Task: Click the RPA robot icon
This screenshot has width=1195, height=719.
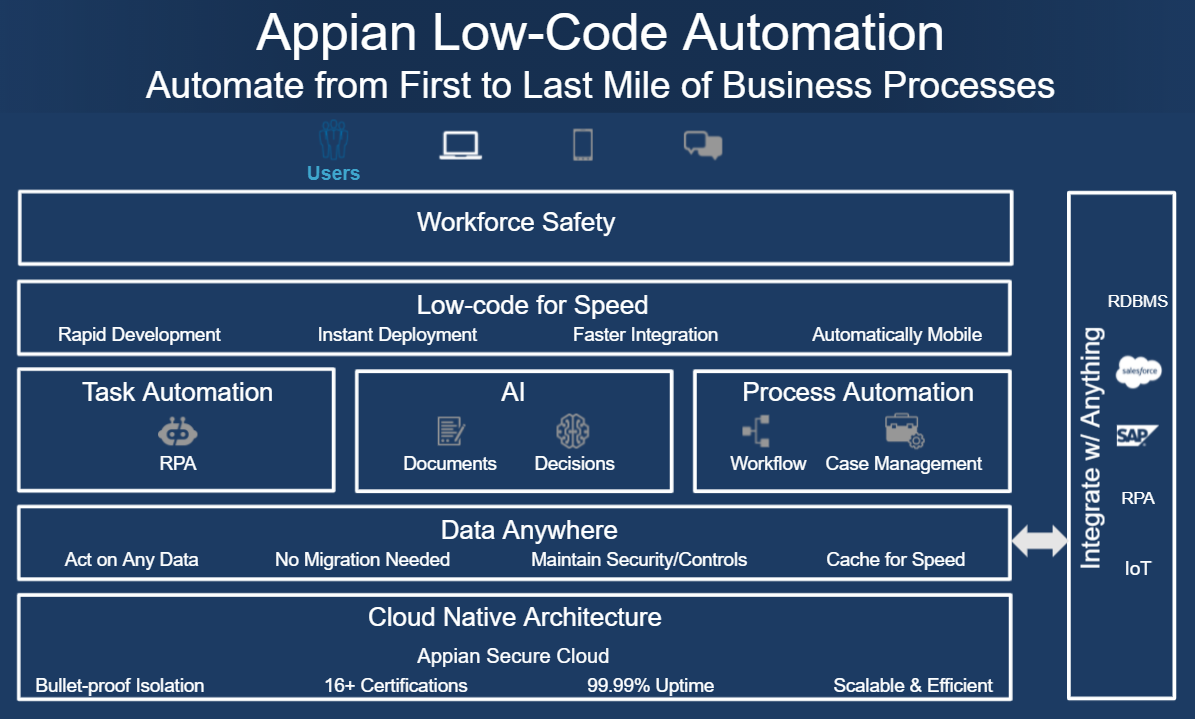Action: click(x=178, y=432)
